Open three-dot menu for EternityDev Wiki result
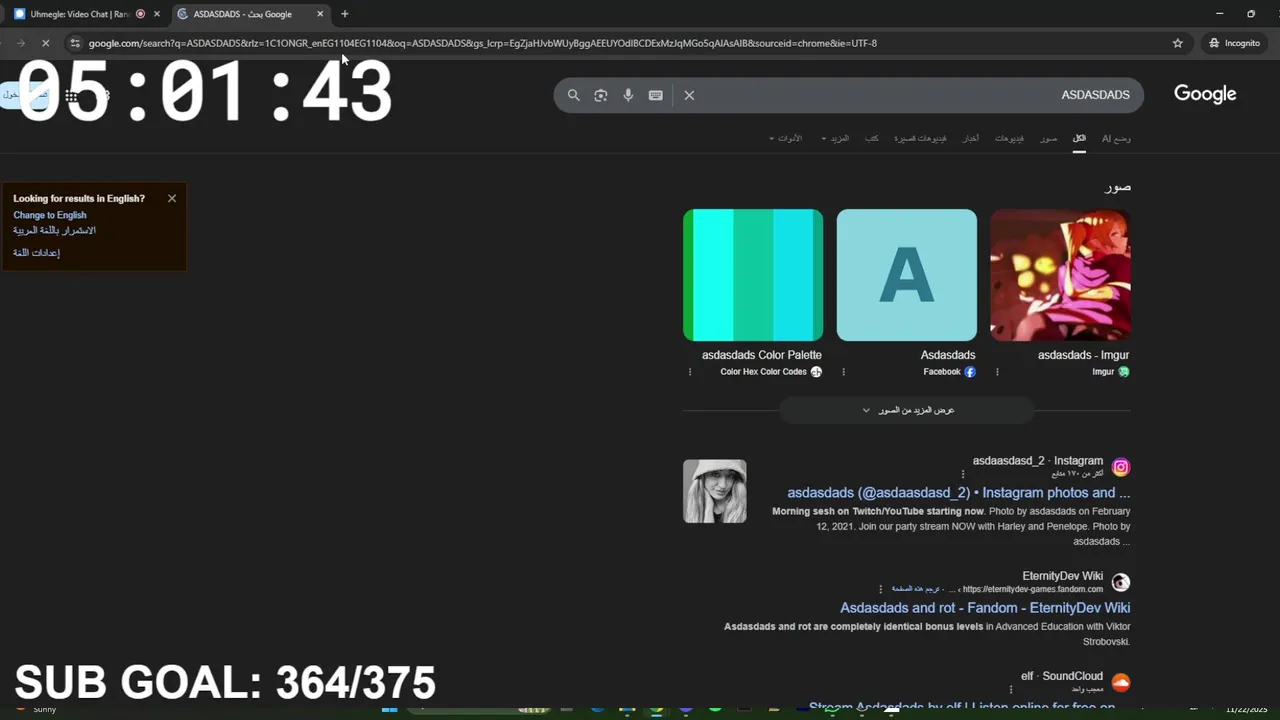This screenshot has height=720, width=1280. pyautogui.click(x=880, y=589)
